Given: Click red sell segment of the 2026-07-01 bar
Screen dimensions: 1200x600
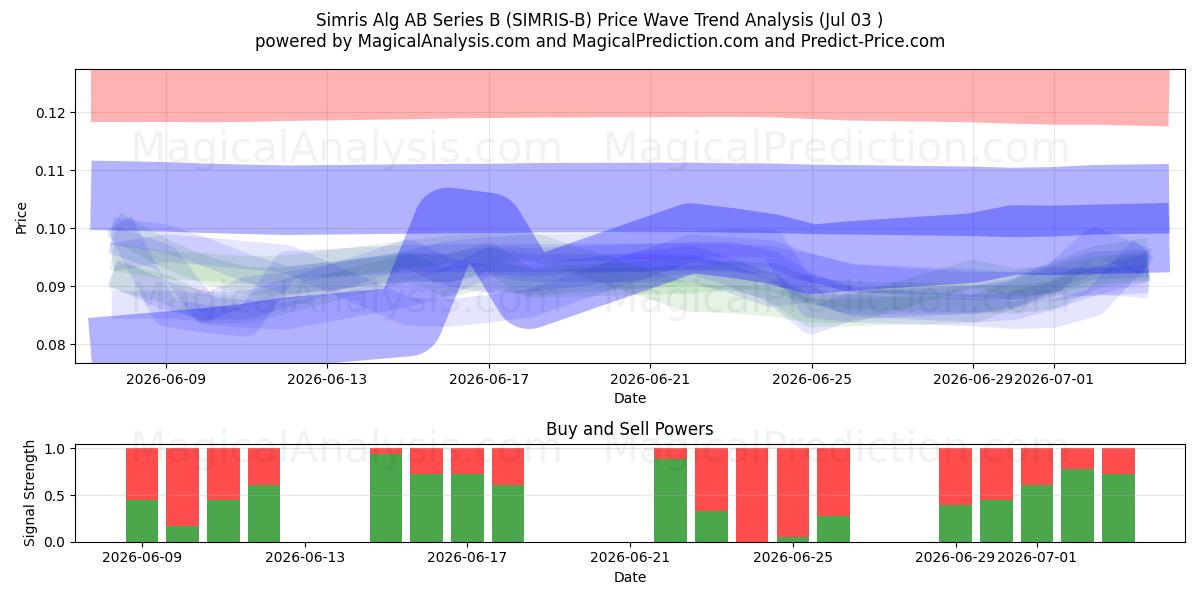Looking at the screenshot, I should click(x=1037, y=467).
